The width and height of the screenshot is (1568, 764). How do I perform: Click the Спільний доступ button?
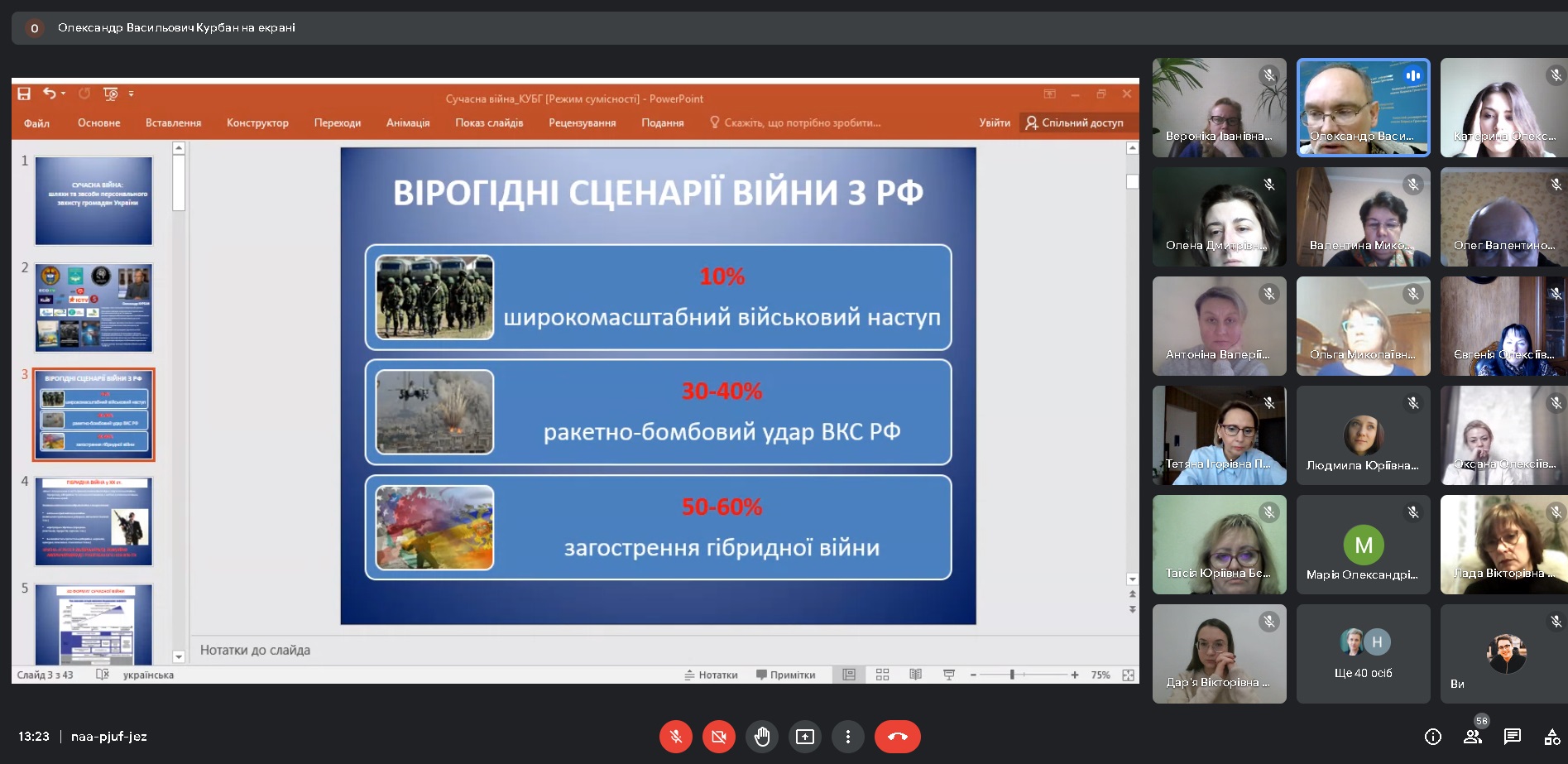[x=1075, y=123]
